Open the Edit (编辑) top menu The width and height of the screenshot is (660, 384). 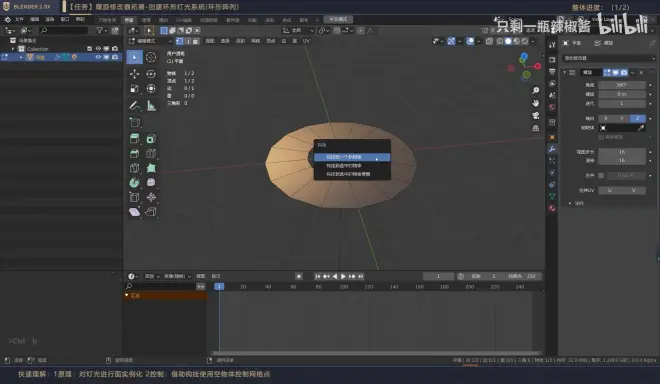pos(35,19)
